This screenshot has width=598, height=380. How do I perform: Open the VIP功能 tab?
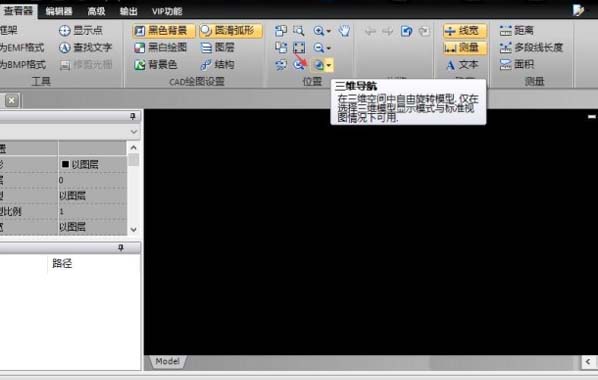[x=167, y=11]
